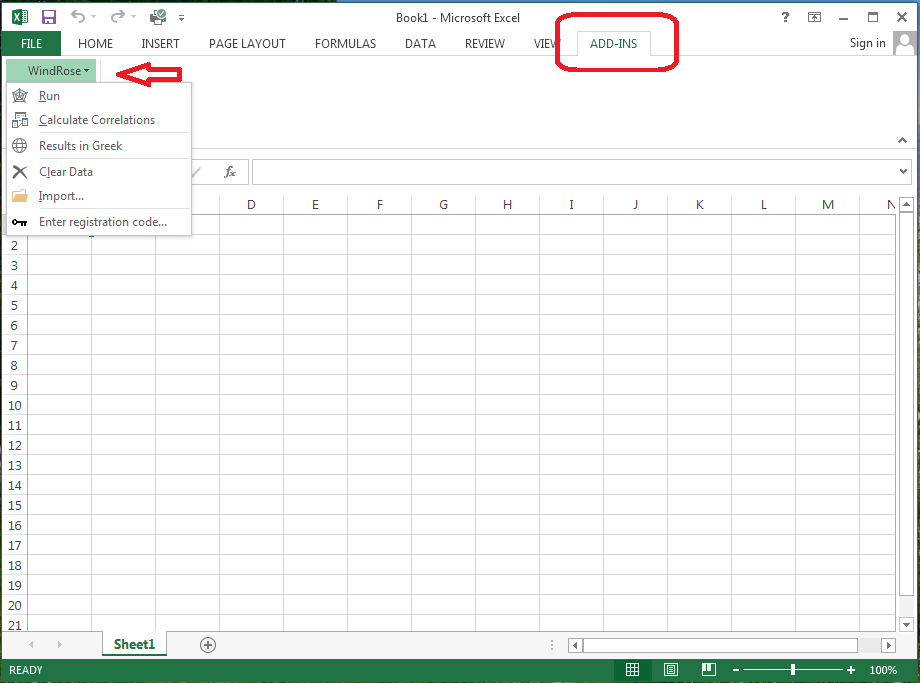The height and width of the screenshot is (683, 920).
Task: Click the Calculate Correlations icon
Action: 20,120
